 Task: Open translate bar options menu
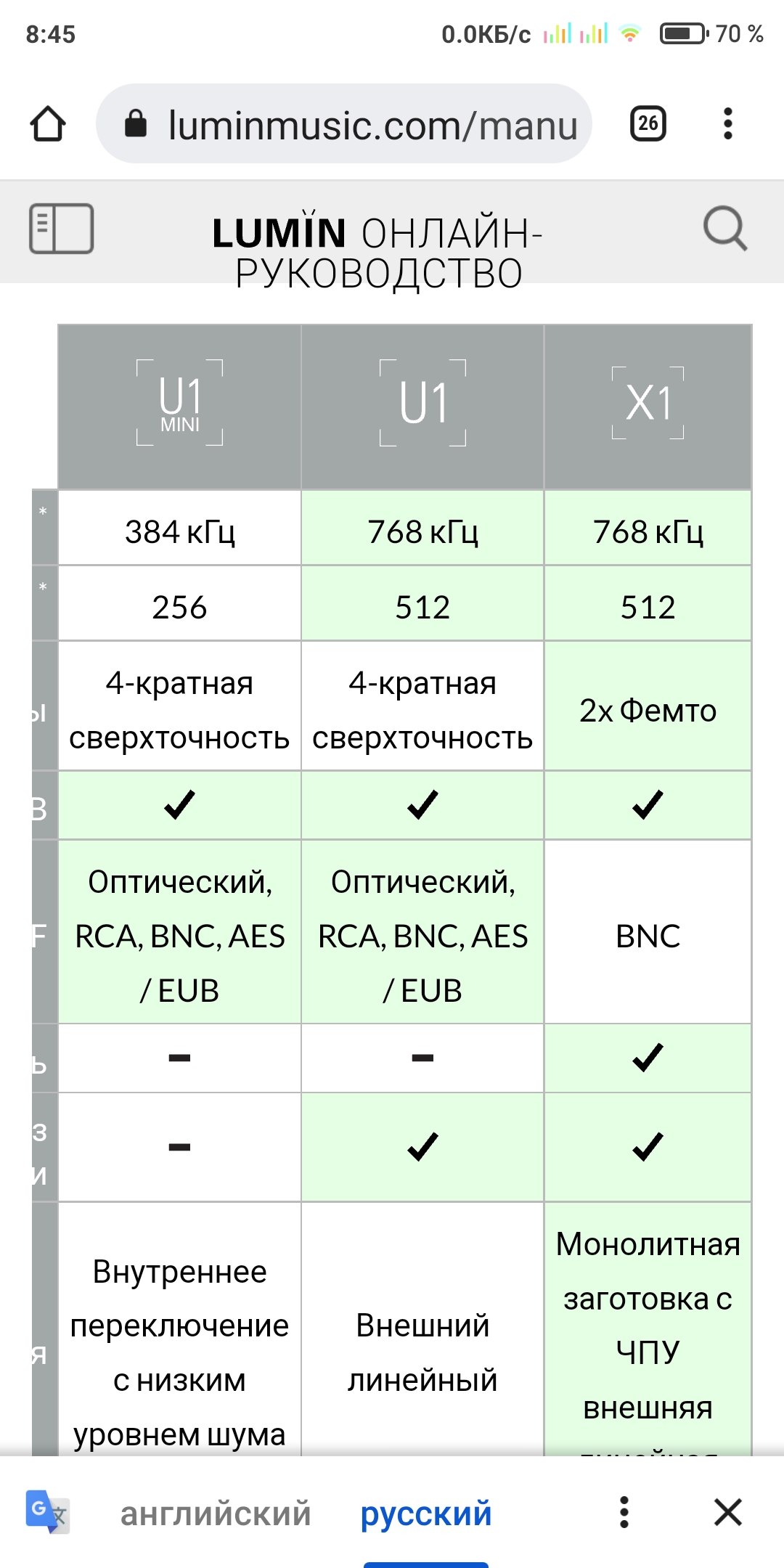tap(624, 1512)
